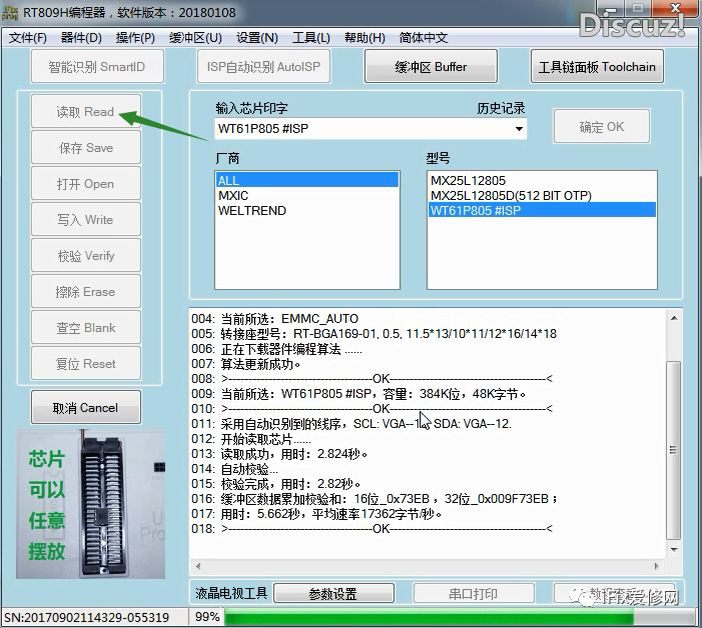
Task: Click the chip socket placement image
Action: tap(91, 504)
